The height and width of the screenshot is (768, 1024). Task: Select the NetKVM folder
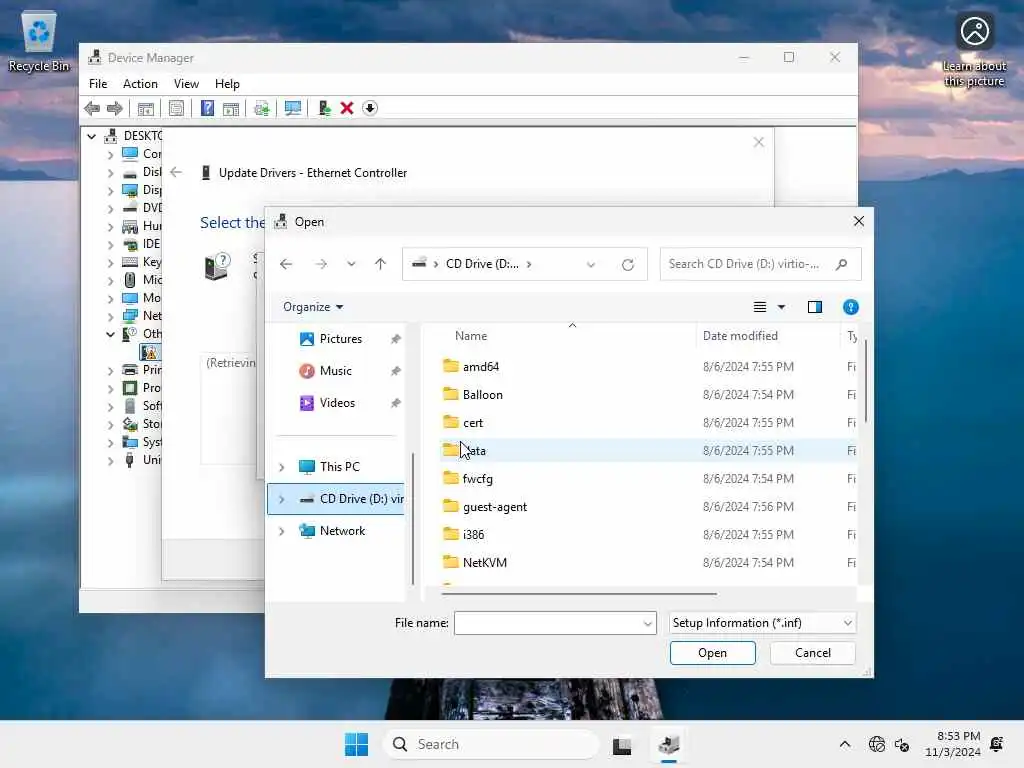coord(485,562)
